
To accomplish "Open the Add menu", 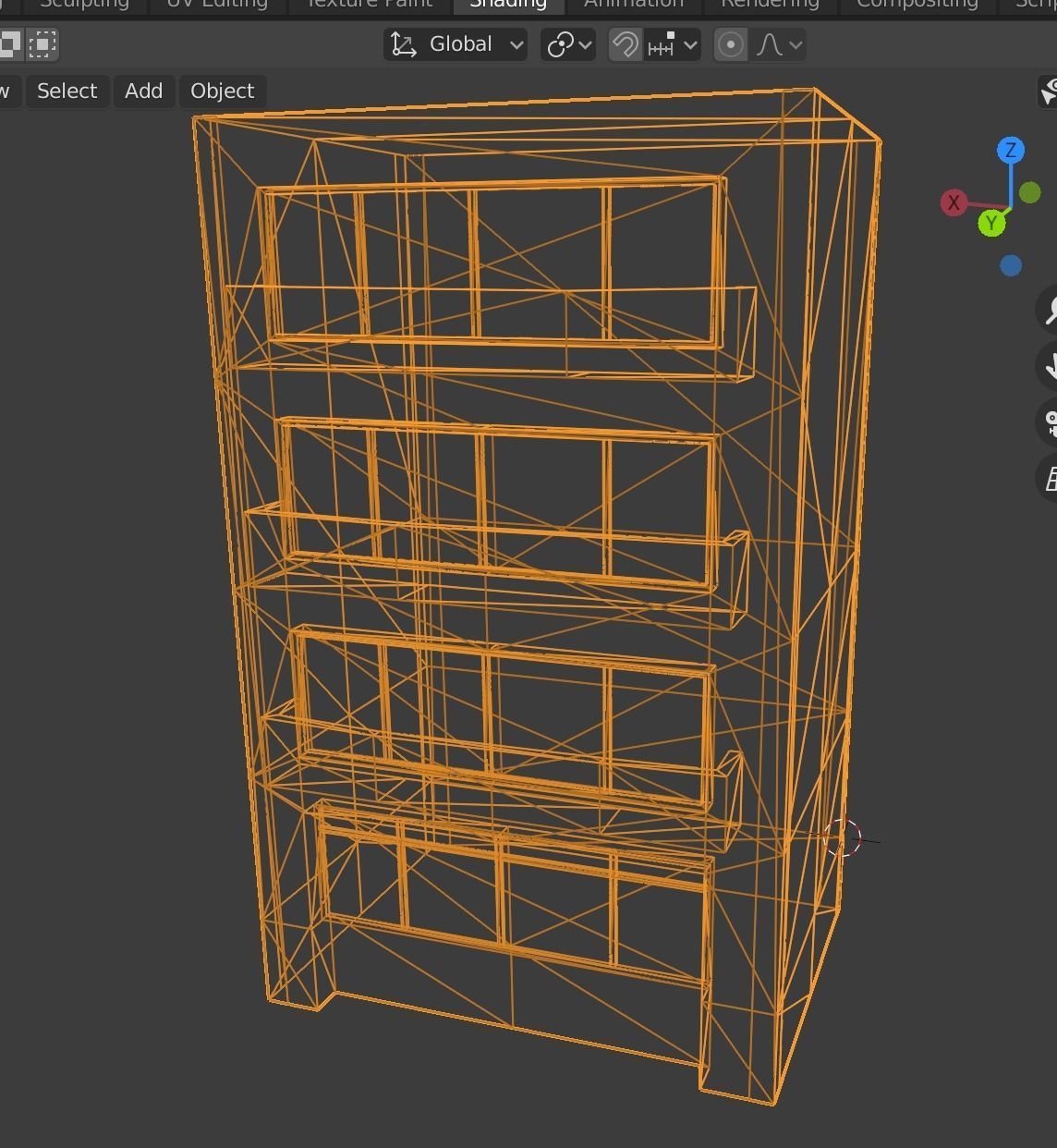I will [144, 91].
